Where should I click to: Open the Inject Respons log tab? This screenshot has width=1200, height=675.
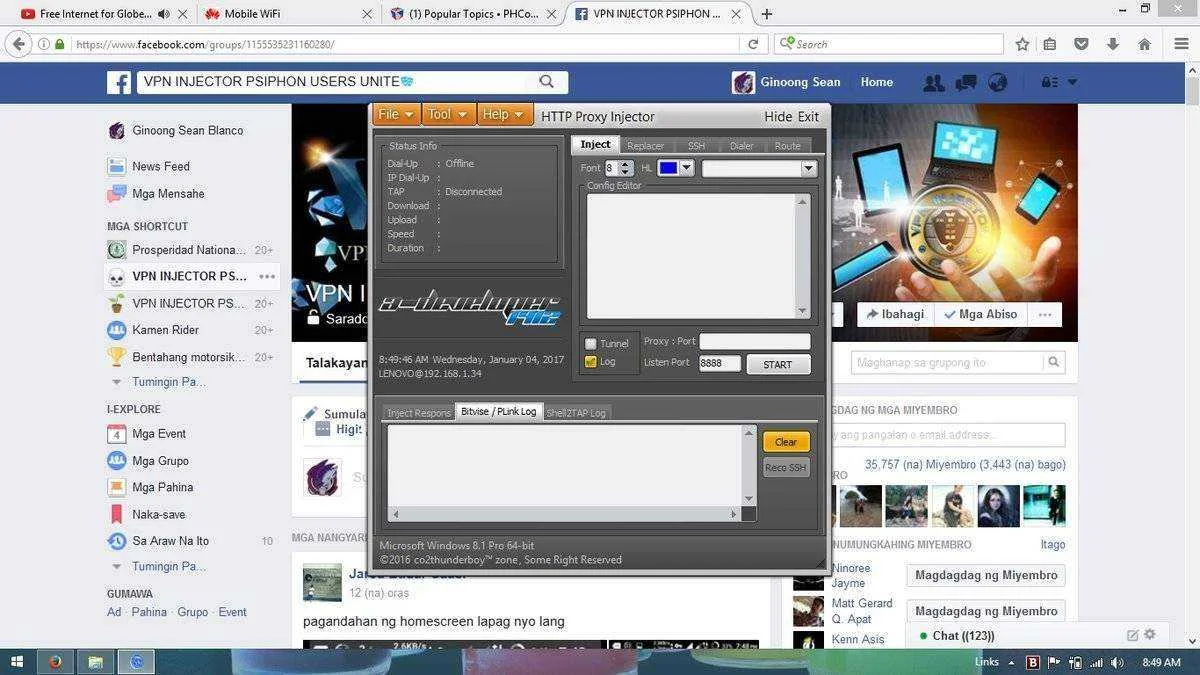[x=419, y=412]
